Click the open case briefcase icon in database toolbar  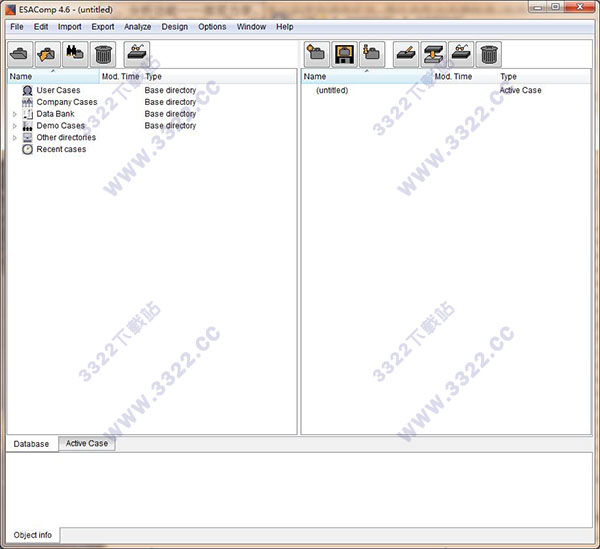click(x=20, y=54)
